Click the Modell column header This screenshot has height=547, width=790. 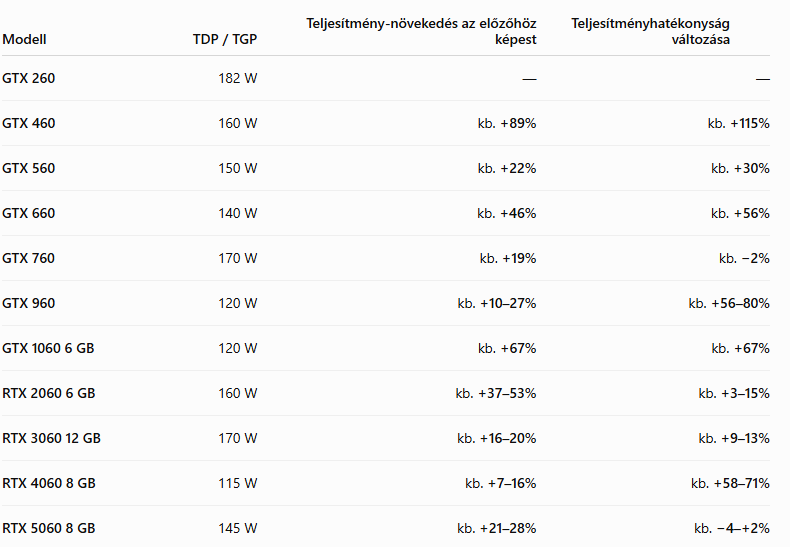[24, 39]
